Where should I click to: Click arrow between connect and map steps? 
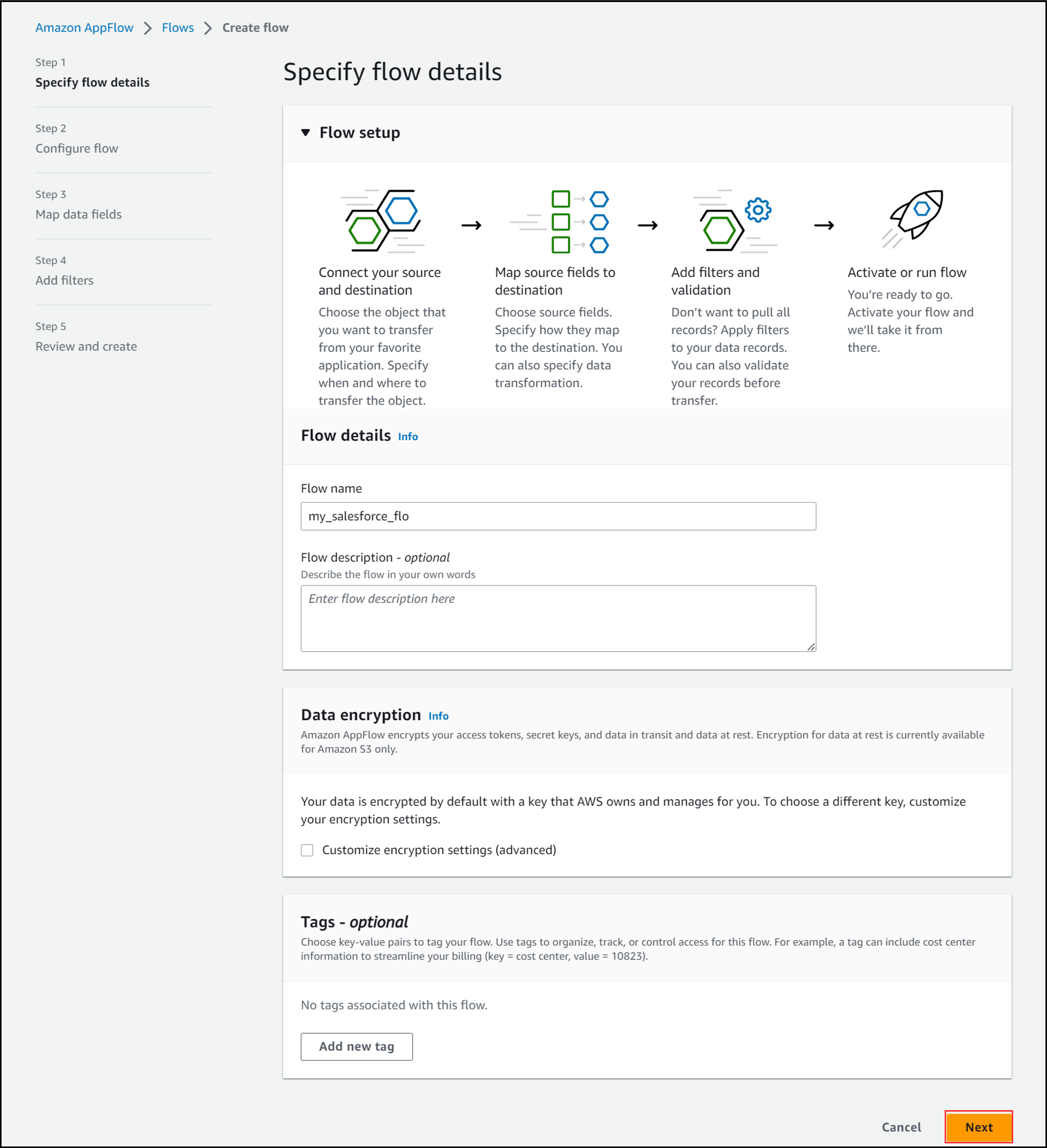click(471, 226)
